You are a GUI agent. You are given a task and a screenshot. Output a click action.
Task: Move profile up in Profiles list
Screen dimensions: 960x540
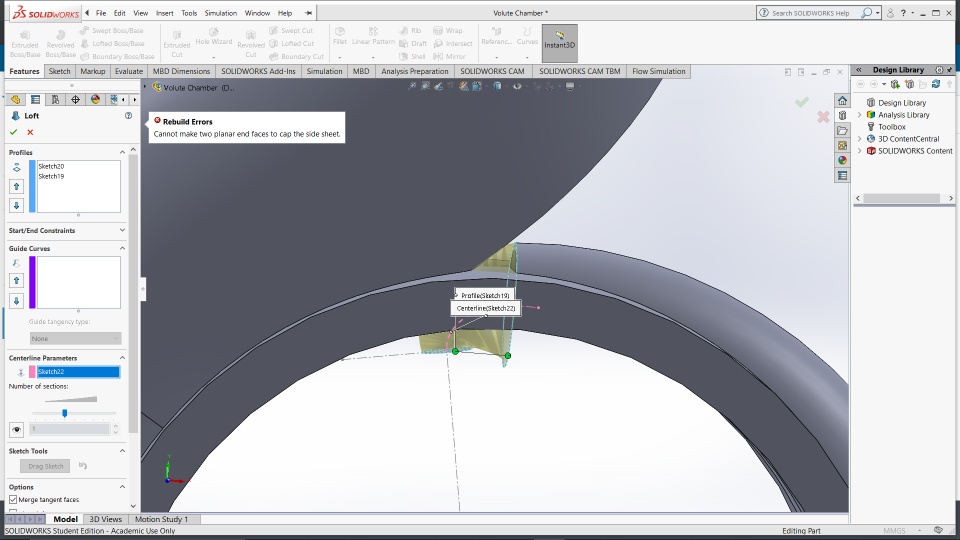(16, 186)
